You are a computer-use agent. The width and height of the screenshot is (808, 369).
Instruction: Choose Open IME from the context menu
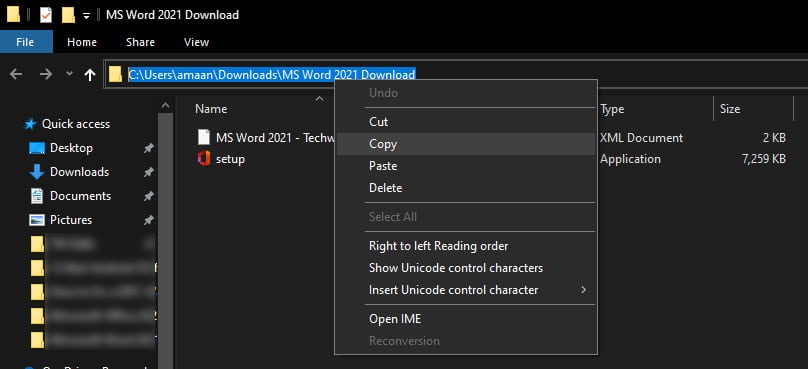465,319
